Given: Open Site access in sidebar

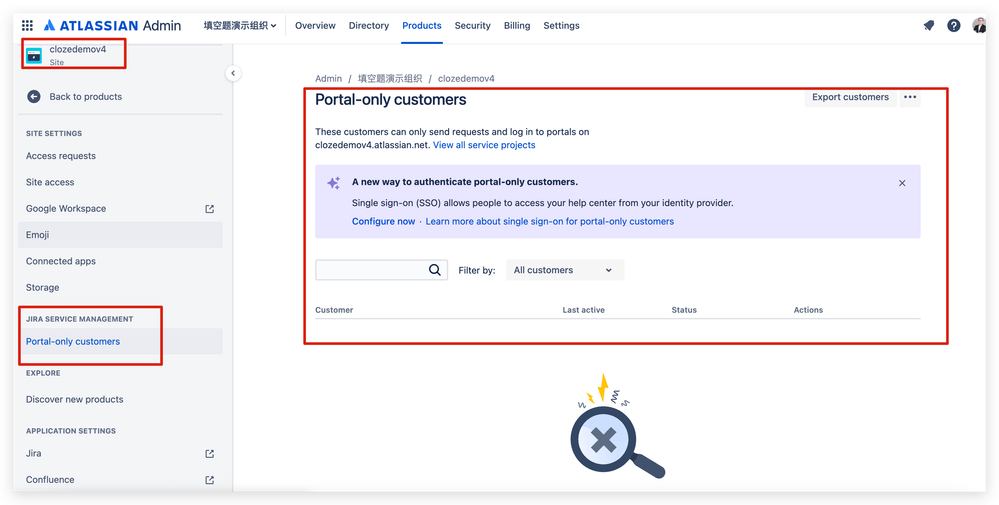Looking at the screenshot, I should point(120,182).
